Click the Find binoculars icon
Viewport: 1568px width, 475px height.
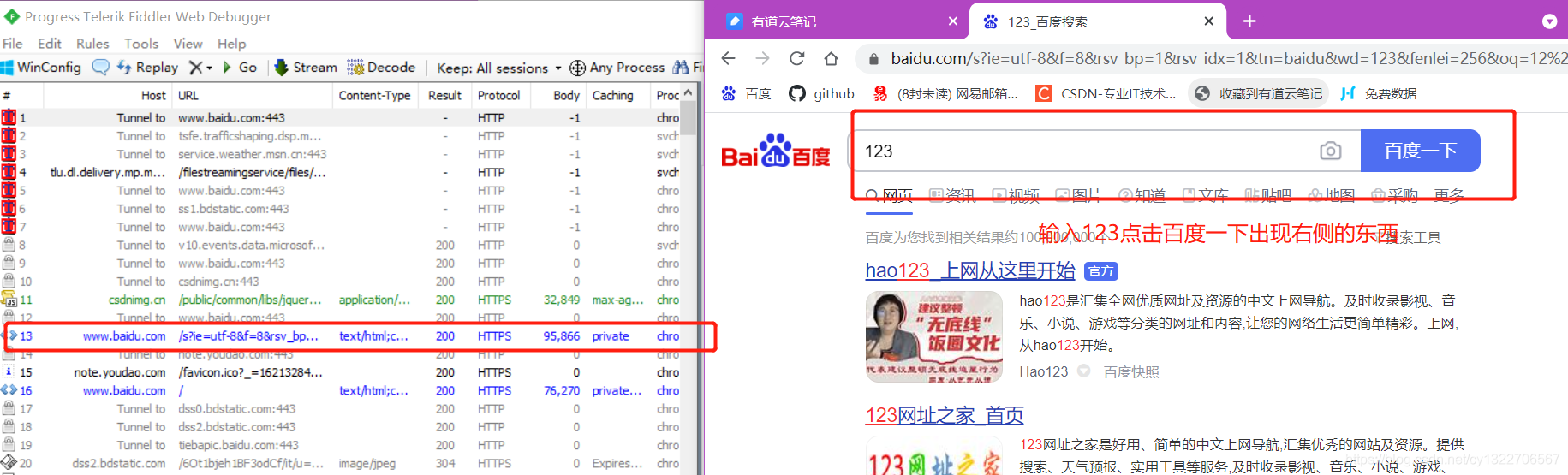[x=681, y=67]
